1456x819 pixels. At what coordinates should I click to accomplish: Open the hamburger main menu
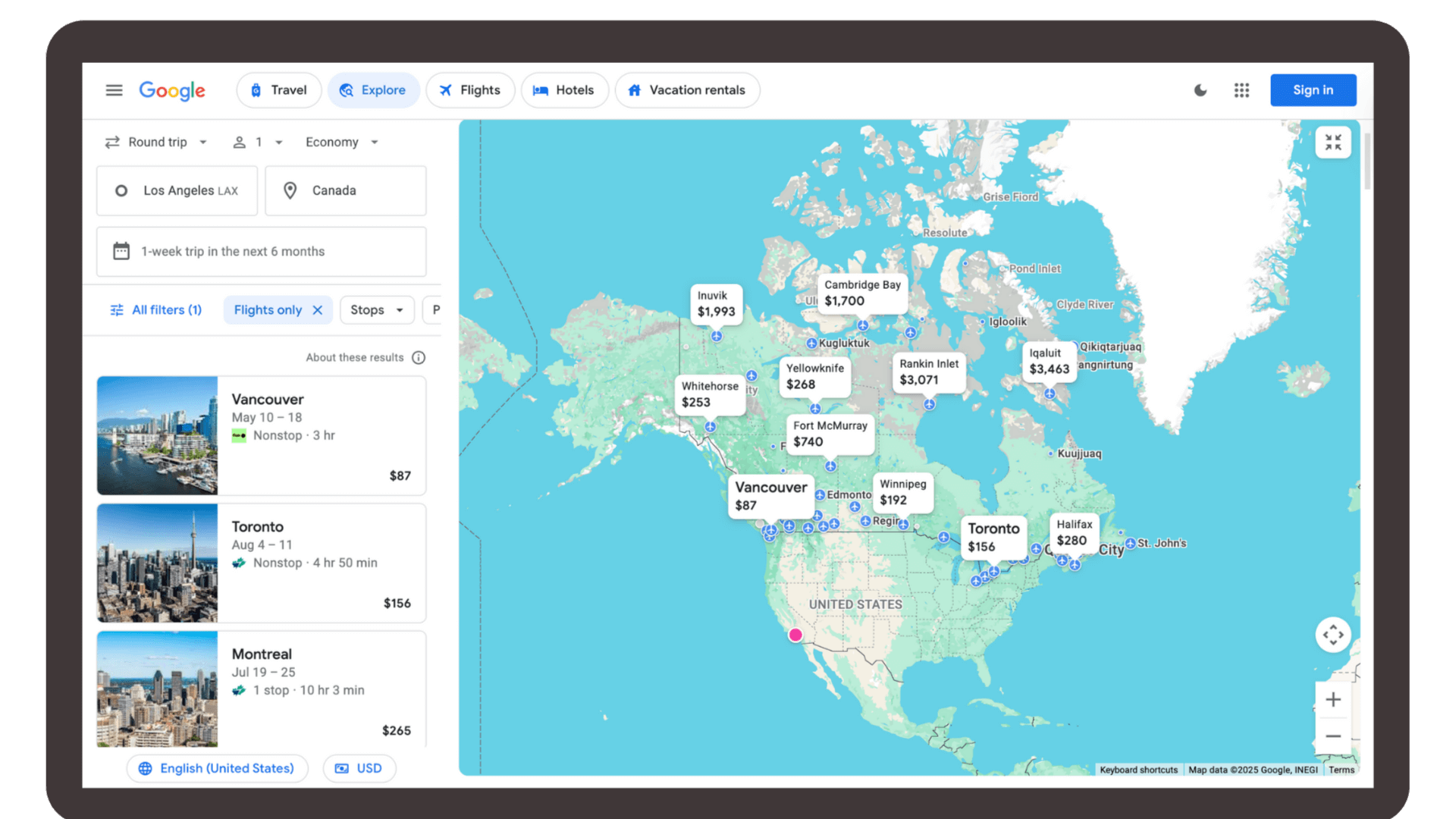tap(114, 90)
